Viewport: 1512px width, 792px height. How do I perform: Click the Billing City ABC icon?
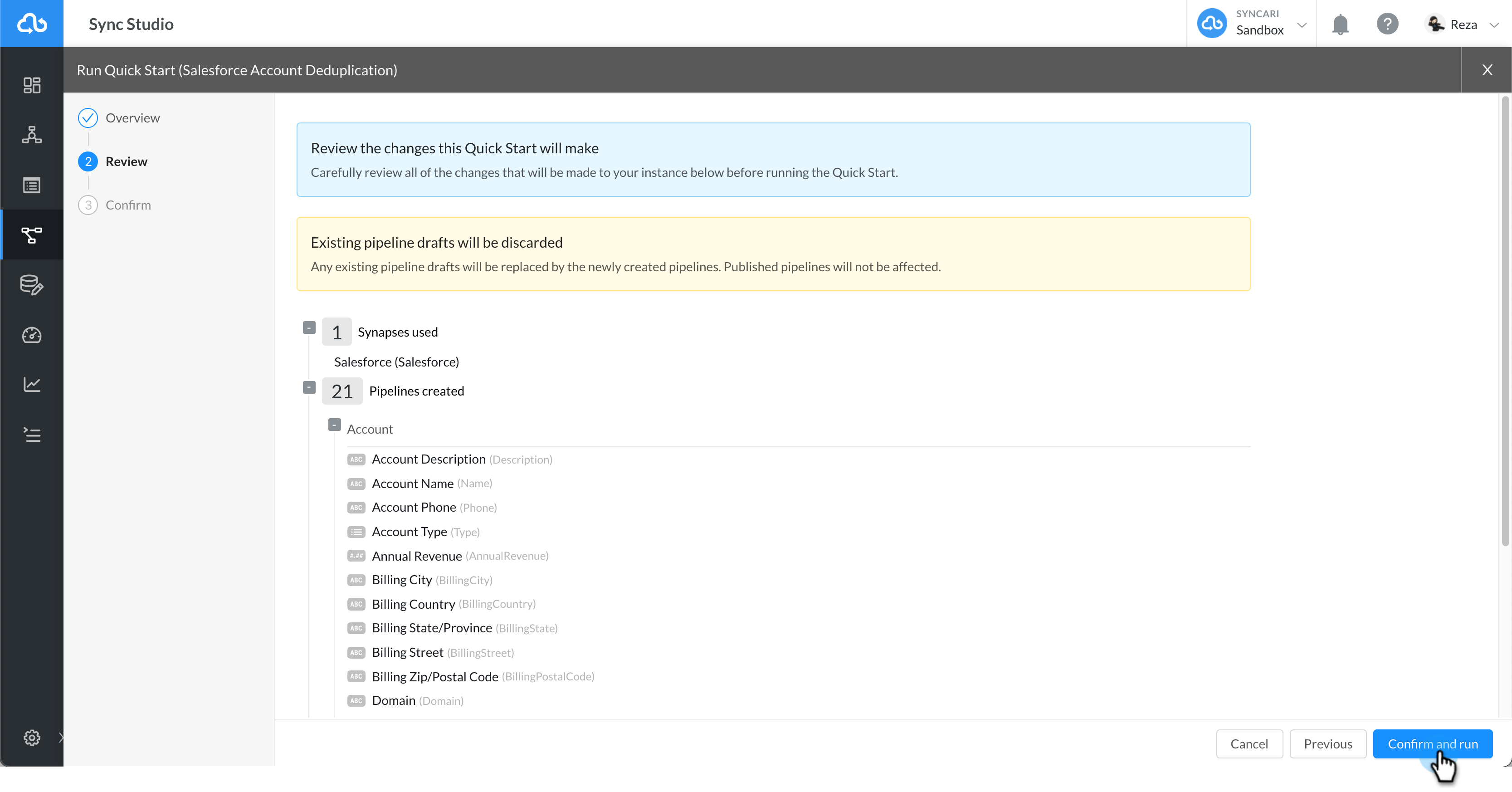click(356, 580)
